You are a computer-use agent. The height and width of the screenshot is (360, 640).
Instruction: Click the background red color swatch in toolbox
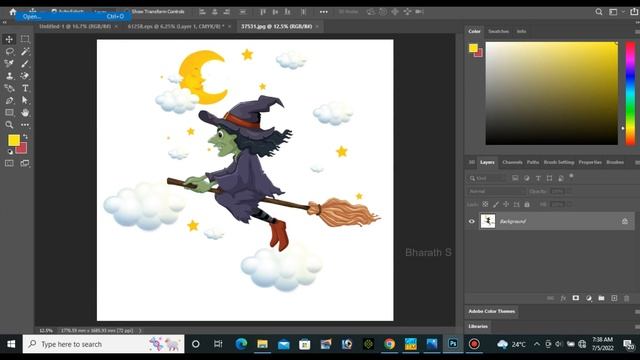(x=23, y=149)
